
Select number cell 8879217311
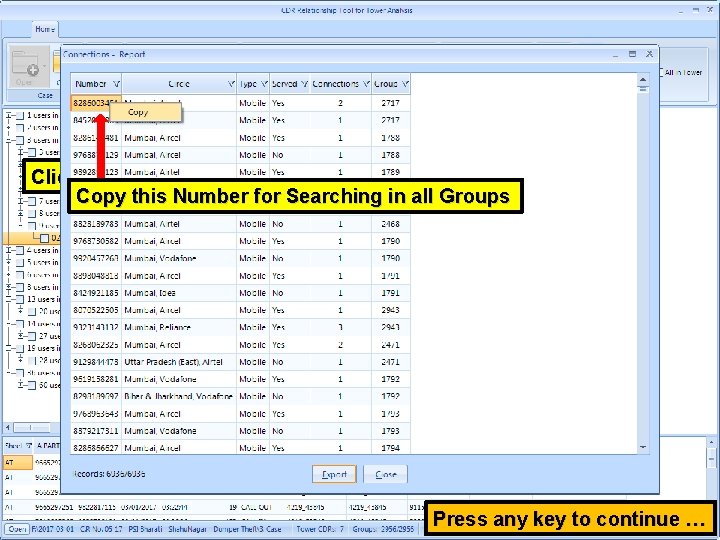tap(96, 431)
